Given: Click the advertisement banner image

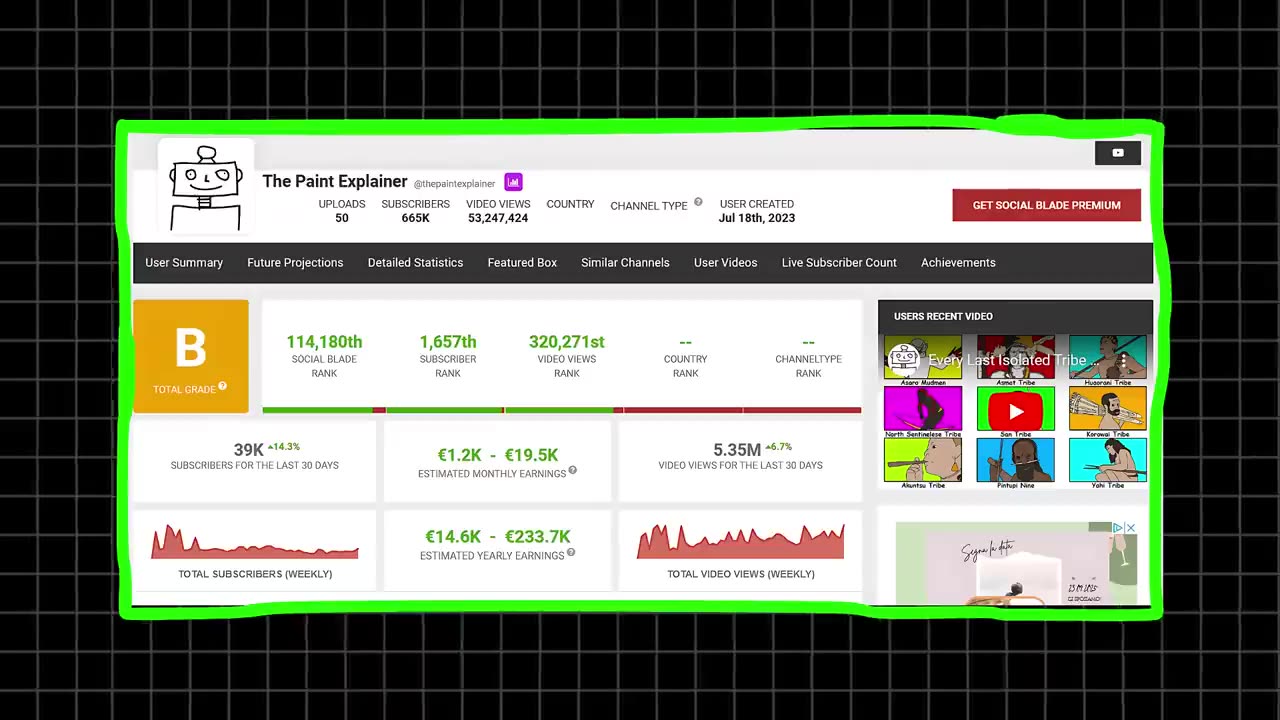Looking at the screenshot, I should coord(1016,563).
